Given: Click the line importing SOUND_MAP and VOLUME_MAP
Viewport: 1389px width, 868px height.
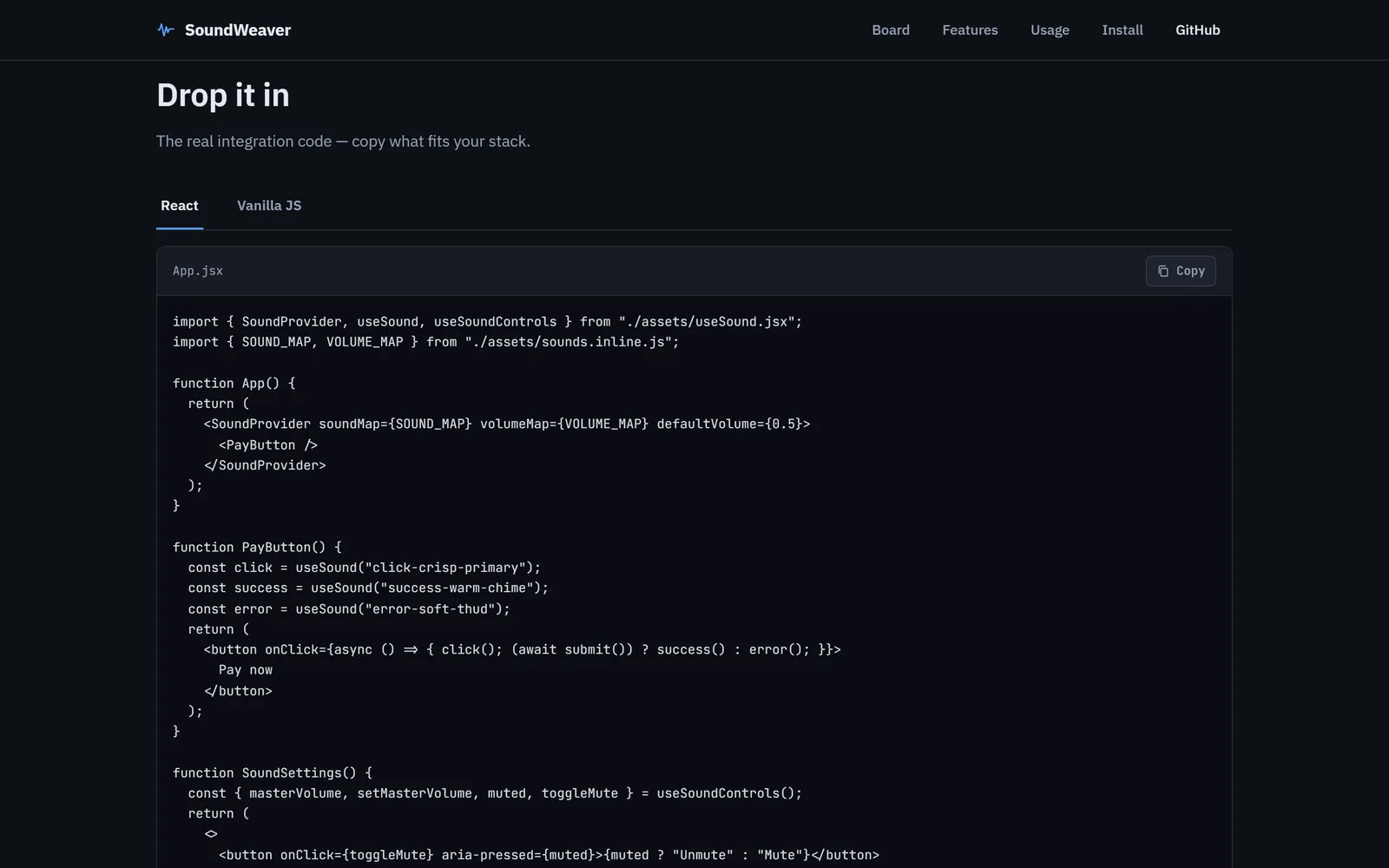Looking at the screenshot, I should pos(425,342).
